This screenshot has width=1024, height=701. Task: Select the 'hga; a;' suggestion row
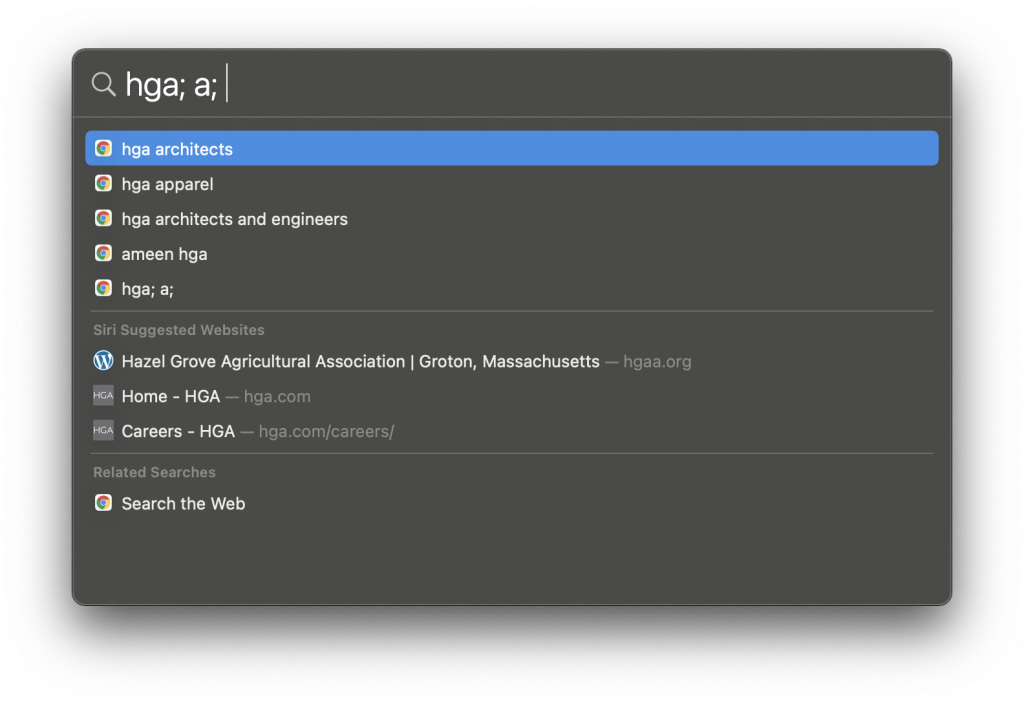(x=512, y=289)
